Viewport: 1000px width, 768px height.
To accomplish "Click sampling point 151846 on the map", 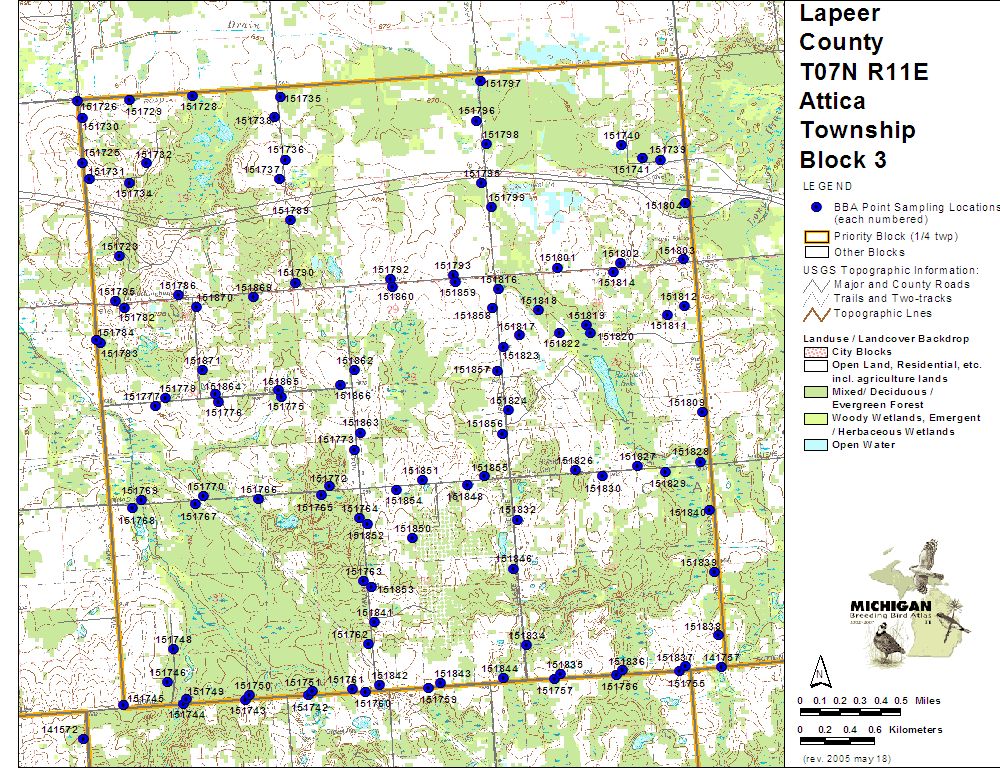I will point(515,569).
